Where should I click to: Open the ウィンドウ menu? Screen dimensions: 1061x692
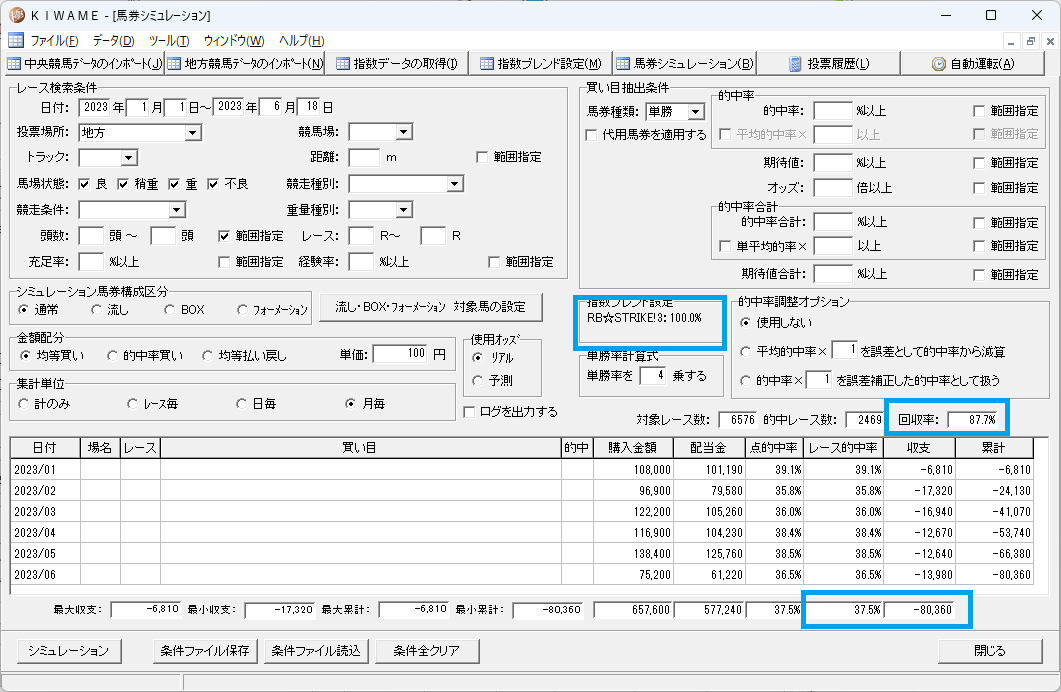coord(233,41)
